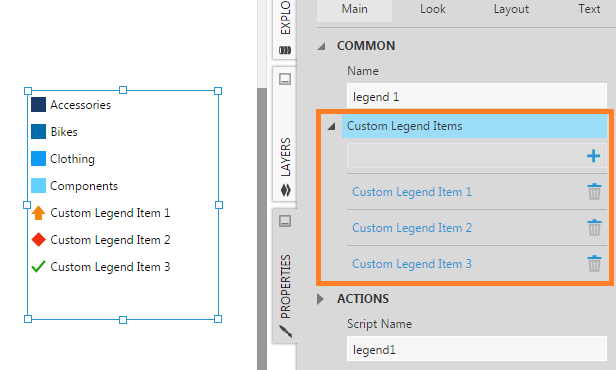
Task: Click the Properties panel brush icon
Action: tap(286, 332)
